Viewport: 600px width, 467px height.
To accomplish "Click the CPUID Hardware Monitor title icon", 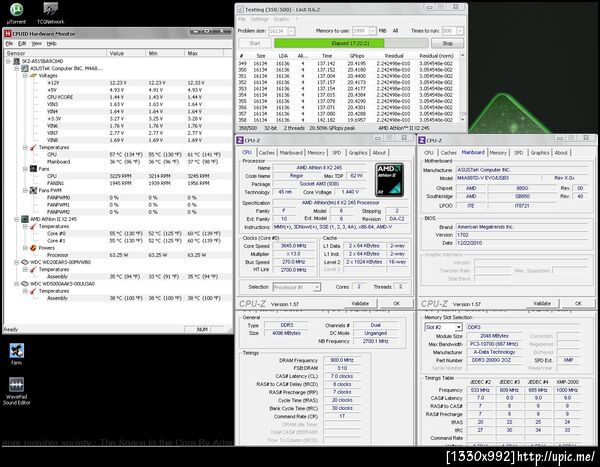I will (x=8, y=34).
